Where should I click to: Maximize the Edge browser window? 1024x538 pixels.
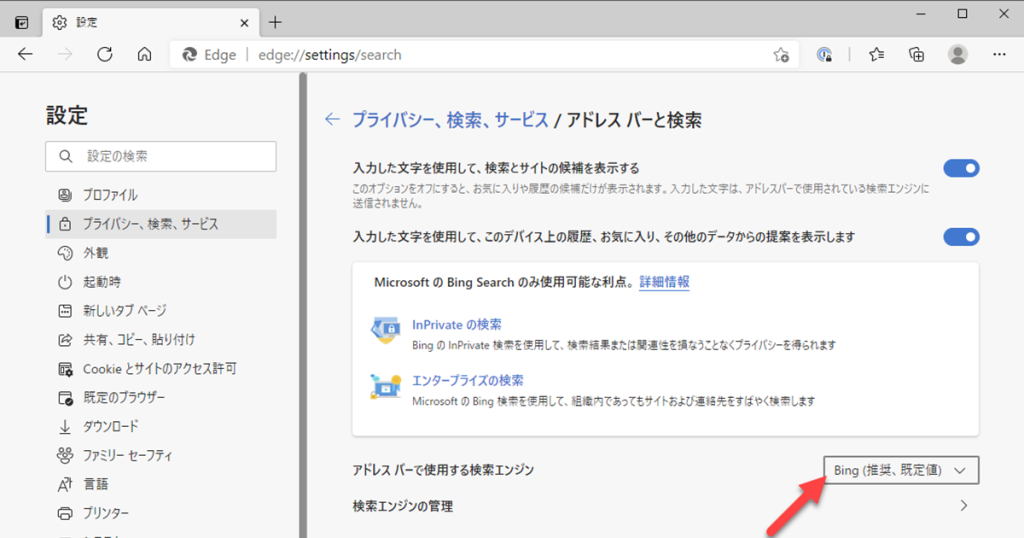(x=963, y=14)
